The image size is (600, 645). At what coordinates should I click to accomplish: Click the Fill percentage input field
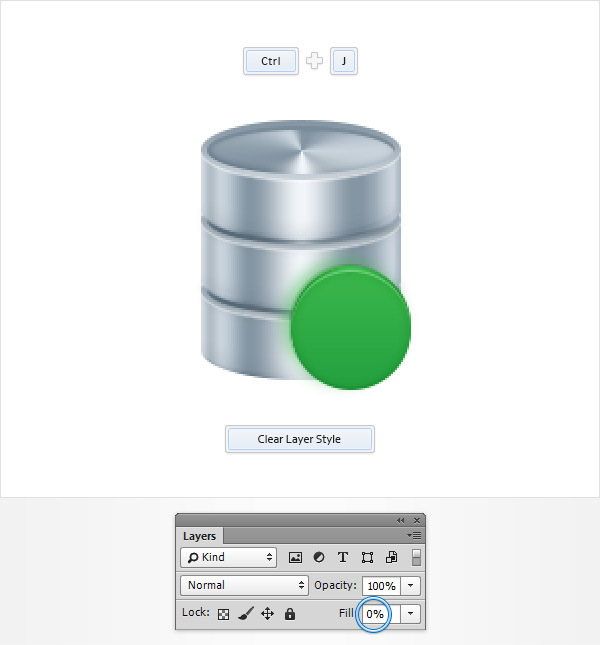[375, 614]
